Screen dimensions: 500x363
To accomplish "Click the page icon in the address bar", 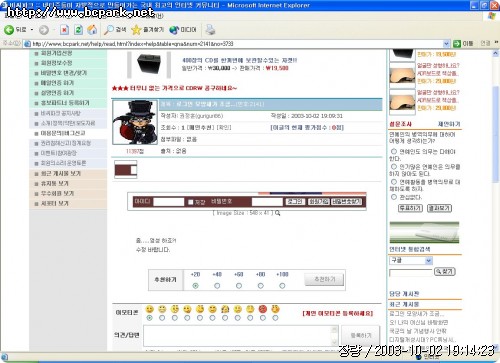I will pyautogui.click(x=28, y=44).
